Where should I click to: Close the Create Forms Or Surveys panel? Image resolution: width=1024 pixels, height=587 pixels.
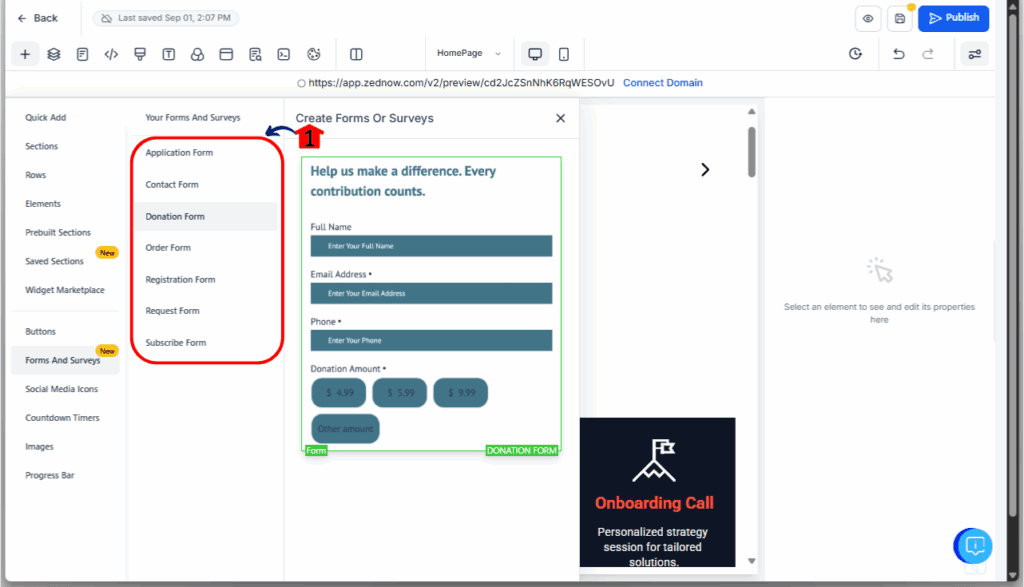(x=560, y=118)
